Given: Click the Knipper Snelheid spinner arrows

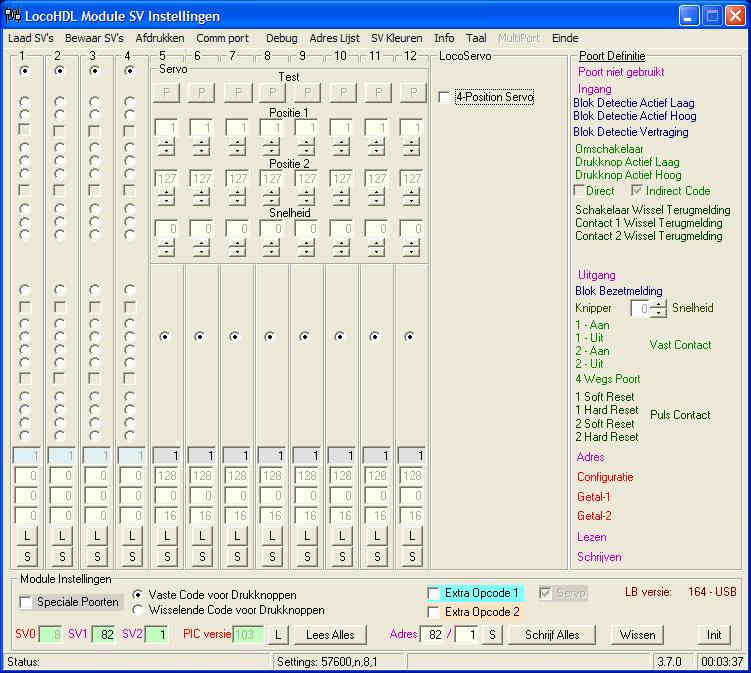Looking at the screenshot, I should click(x=660, y=308).
